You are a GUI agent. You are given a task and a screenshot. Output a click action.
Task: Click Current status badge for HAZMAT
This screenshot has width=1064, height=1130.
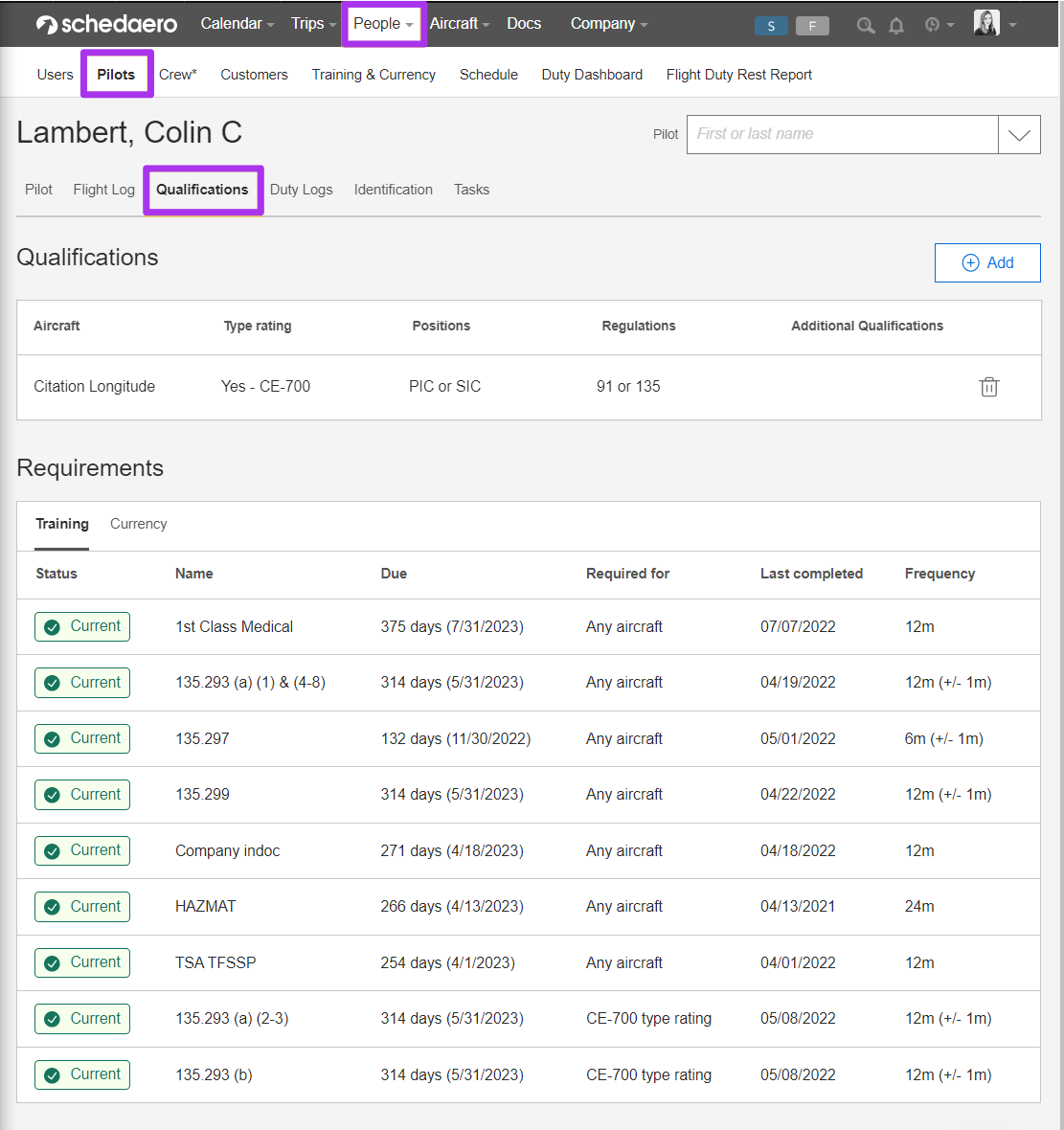pyautogui.click(x=82, y=907)
